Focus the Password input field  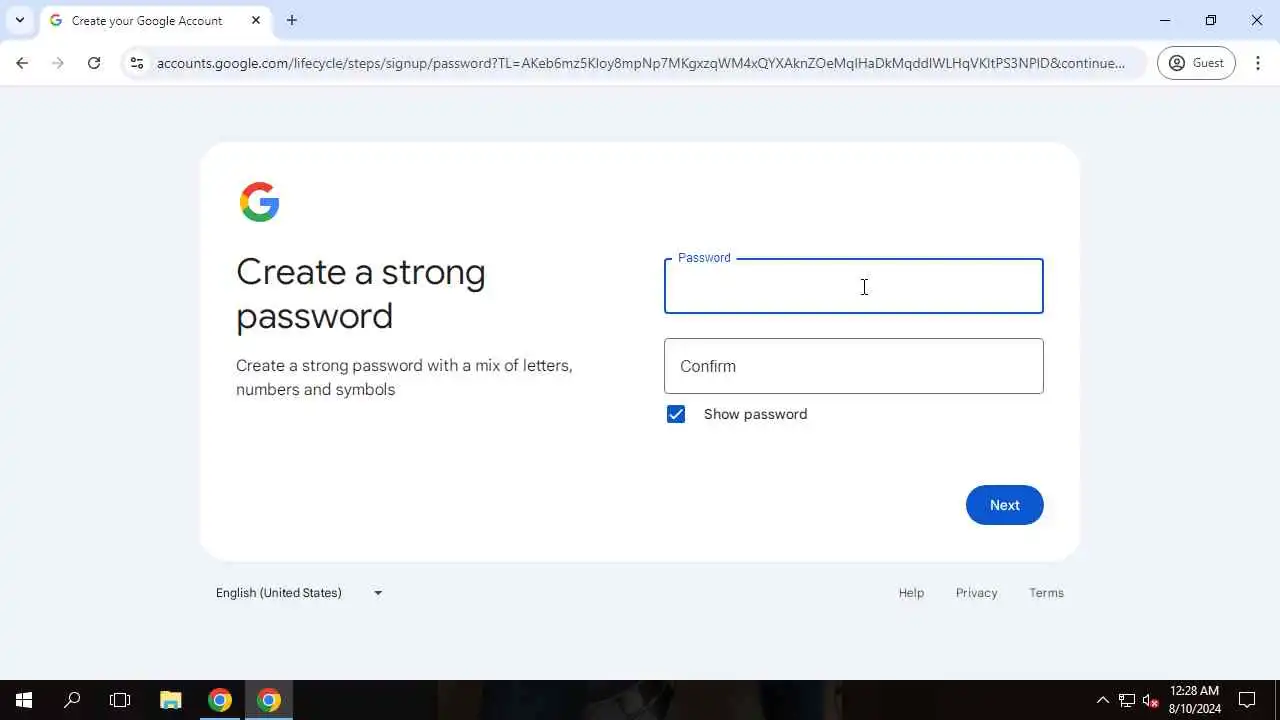tap(854, 286)
